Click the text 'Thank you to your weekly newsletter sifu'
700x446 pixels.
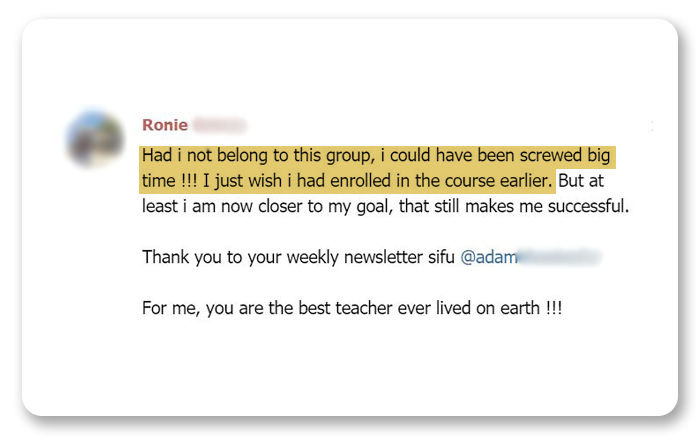pos(298,258)
